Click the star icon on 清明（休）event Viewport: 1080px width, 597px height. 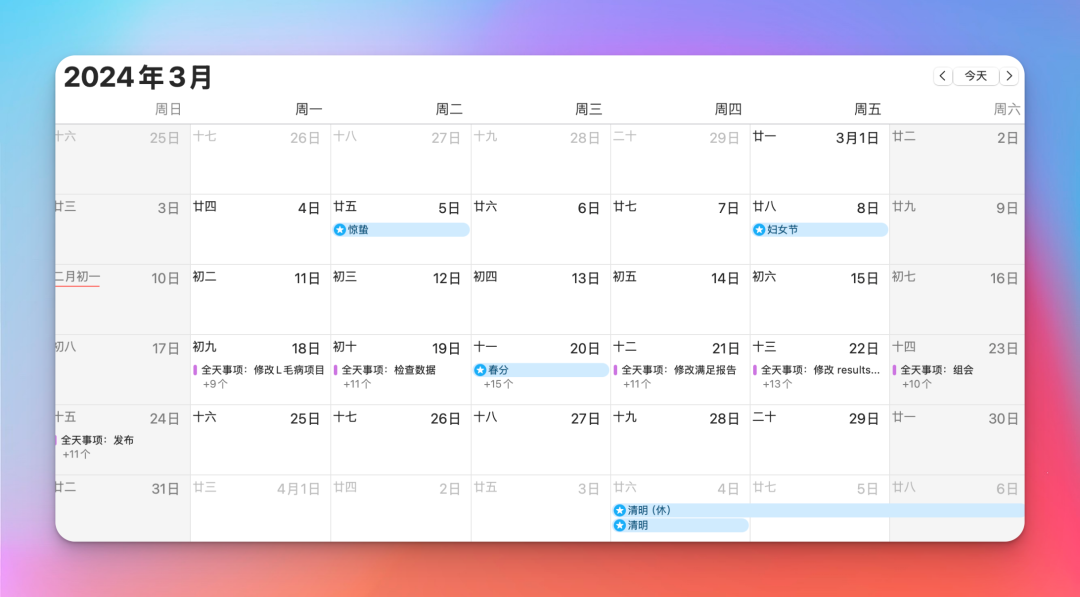(620, 510)
